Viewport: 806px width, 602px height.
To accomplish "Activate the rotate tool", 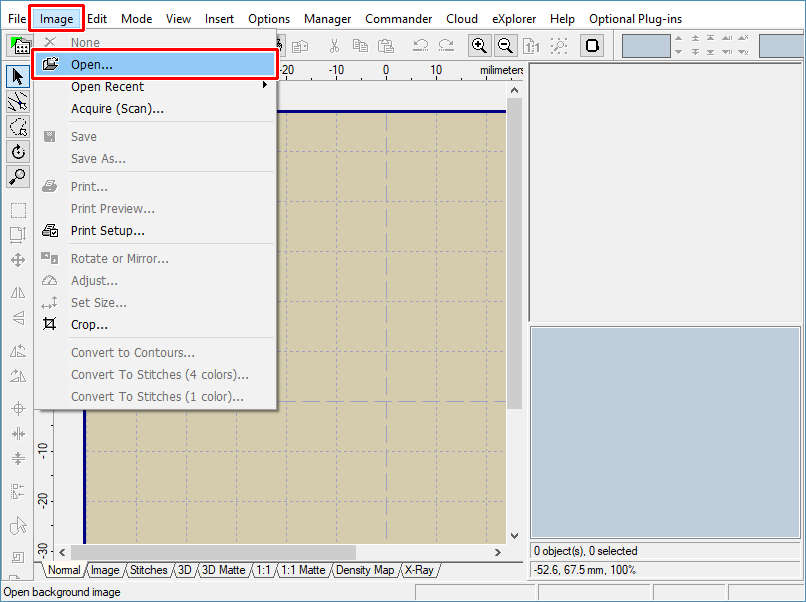I will (x=18, y=152).
